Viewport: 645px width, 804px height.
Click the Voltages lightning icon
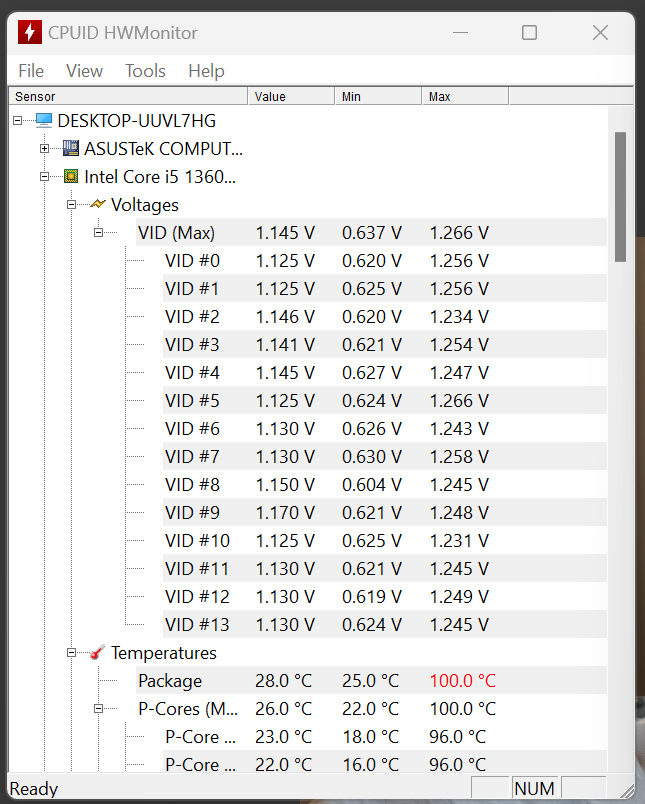point(97,204)
